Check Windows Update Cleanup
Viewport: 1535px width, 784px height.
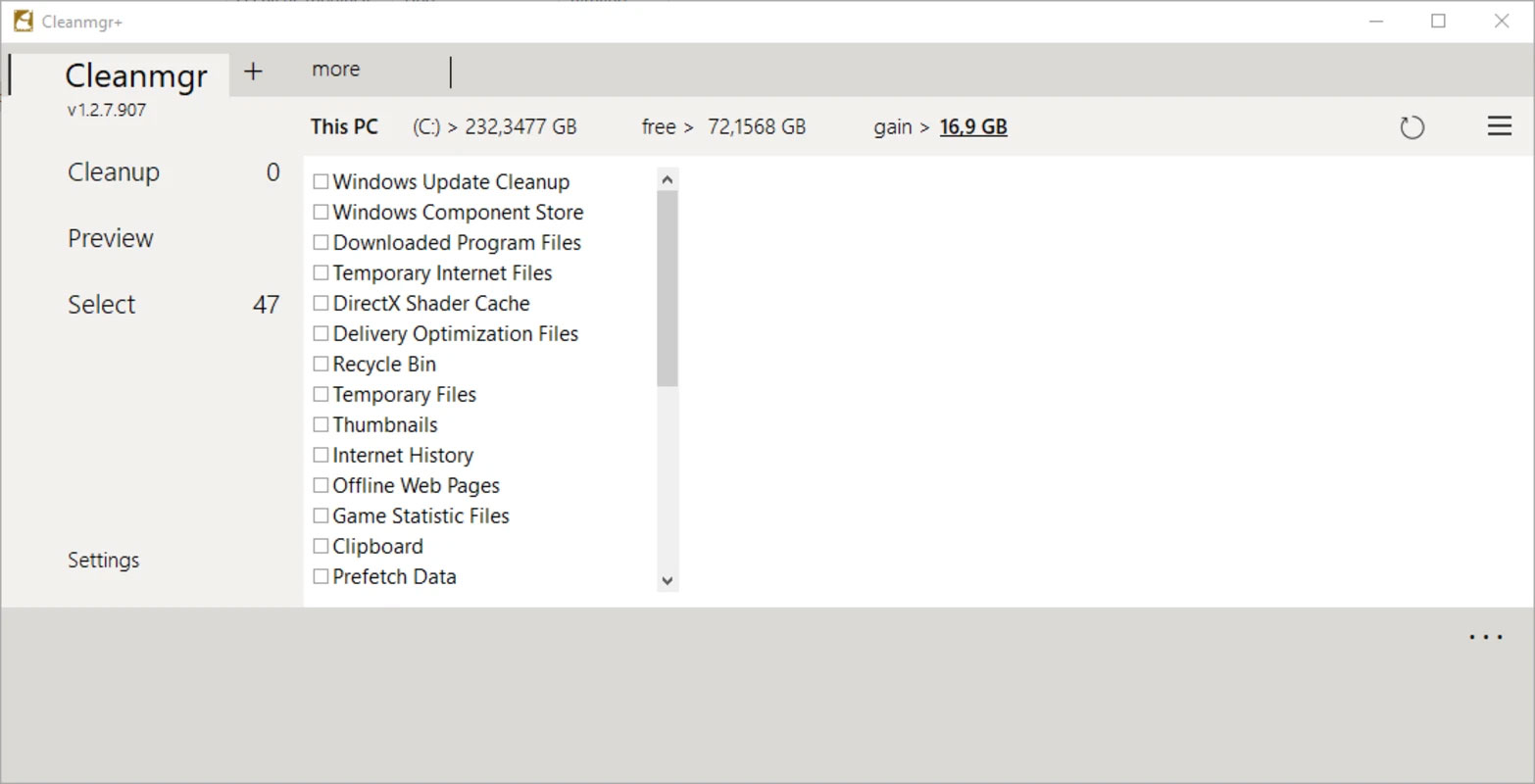[321, 181]
